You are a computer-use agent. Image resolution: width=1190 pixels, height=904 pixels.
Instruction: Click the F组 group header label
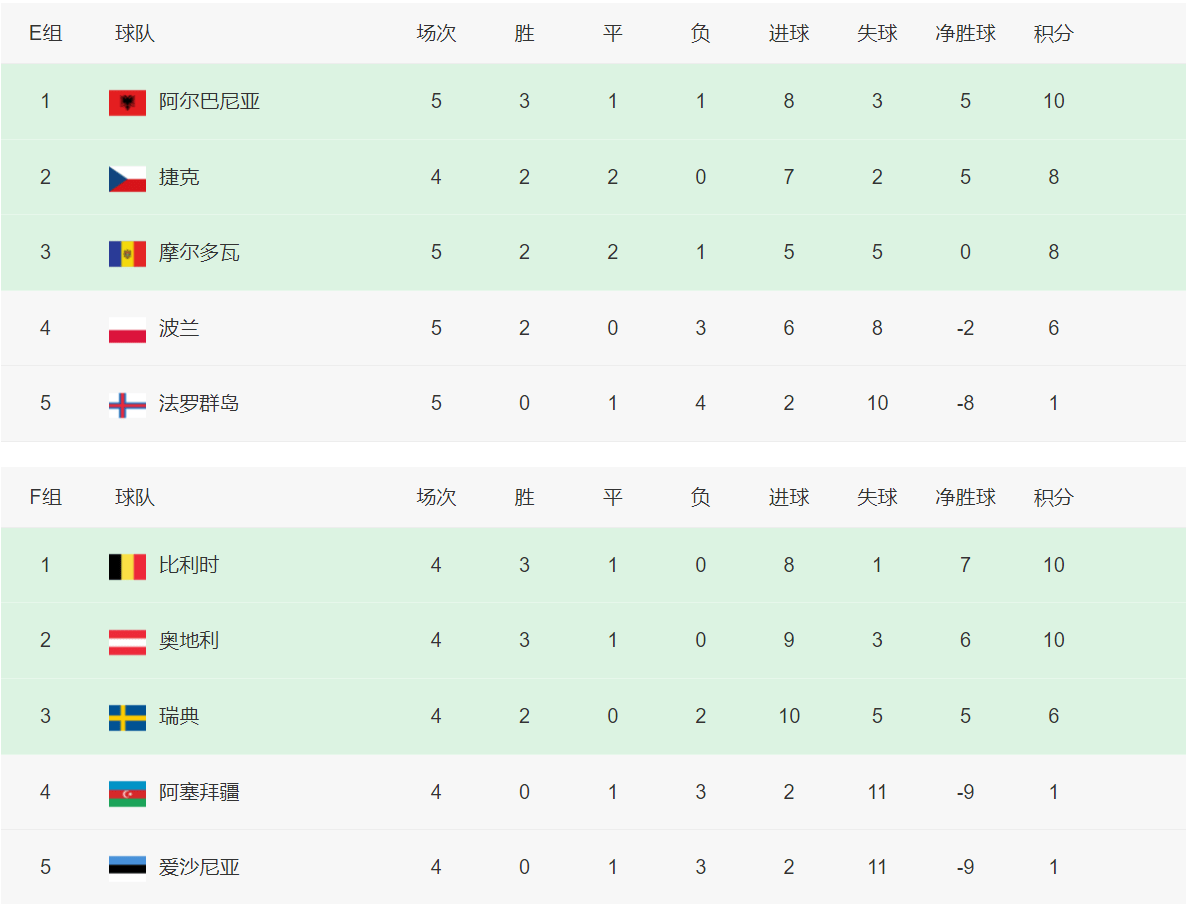click(46, 497)
